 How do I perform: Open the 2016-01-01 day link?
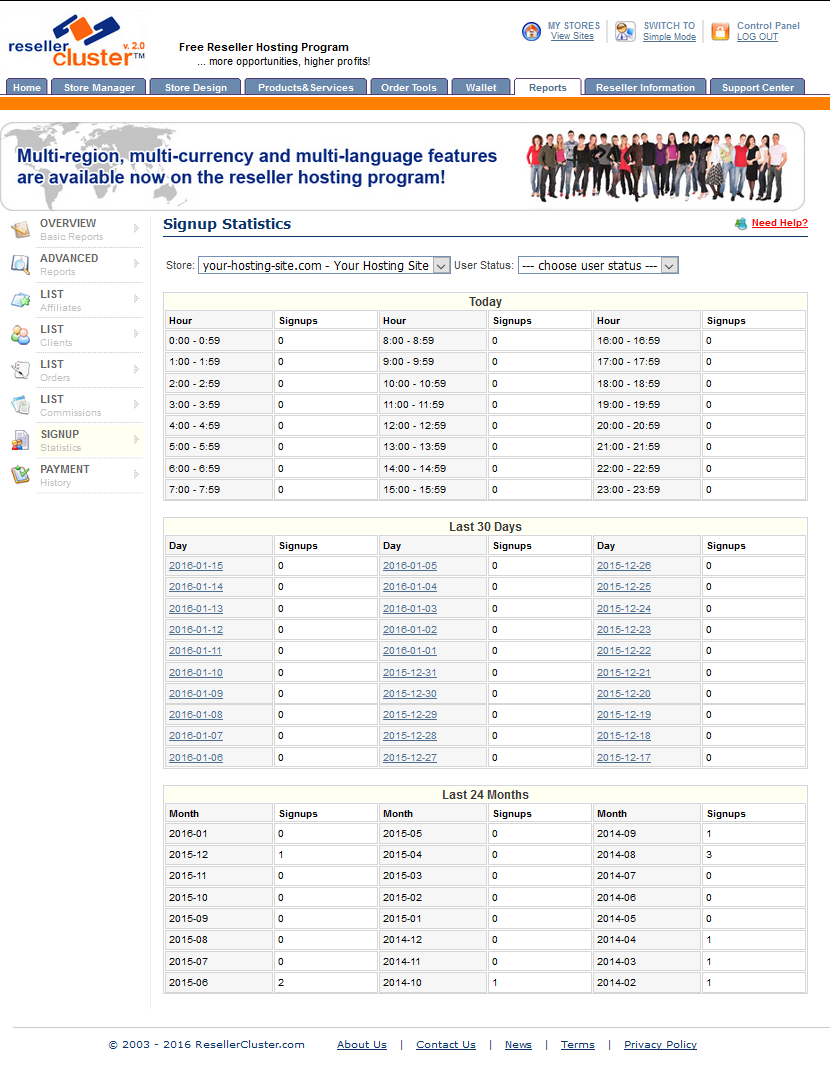pos(410,651)
